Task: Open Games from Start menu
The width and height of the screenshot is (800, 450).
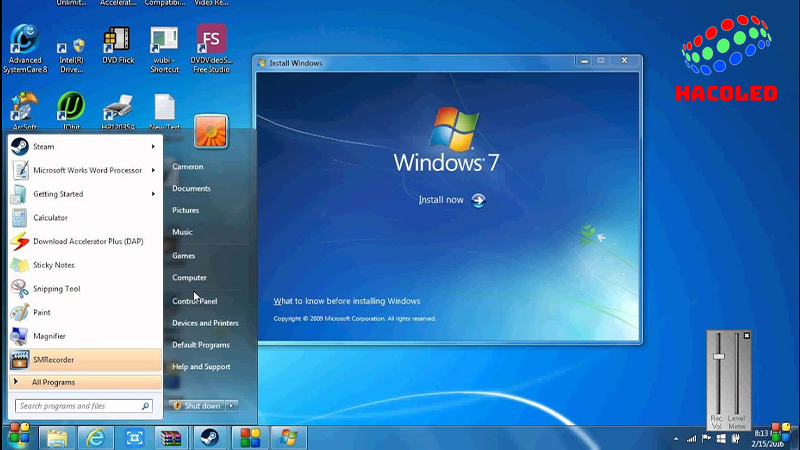Action: [x=184, y=256]
